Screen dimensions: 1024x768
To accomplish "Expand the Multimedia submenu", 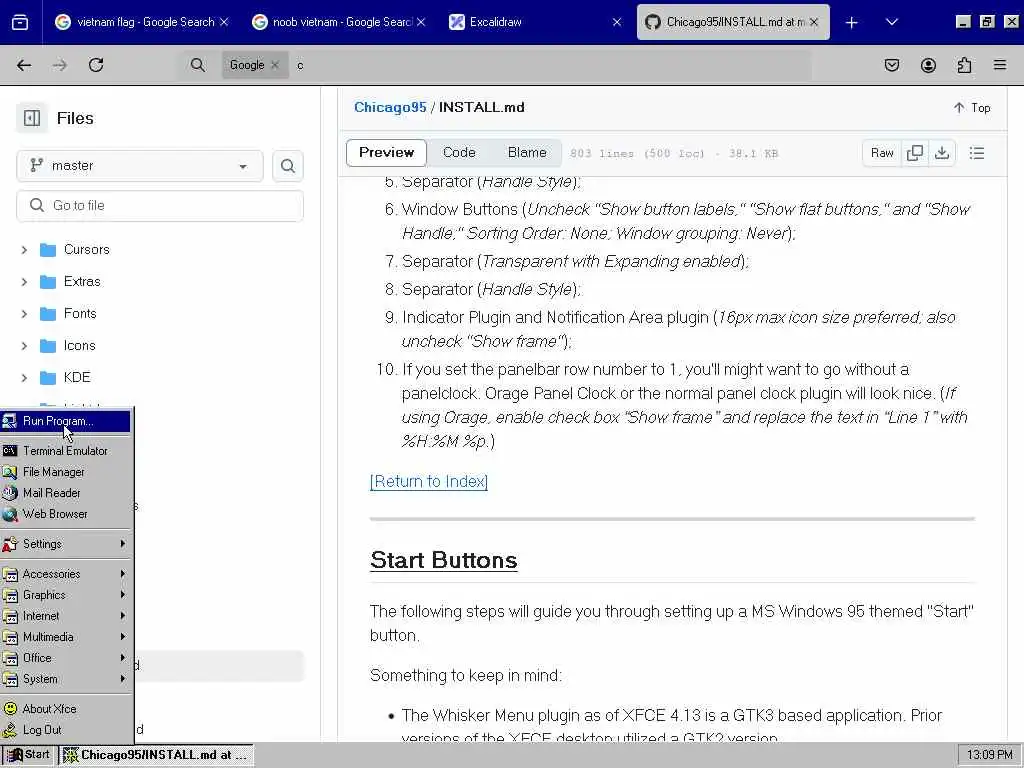I will [66, 637].
